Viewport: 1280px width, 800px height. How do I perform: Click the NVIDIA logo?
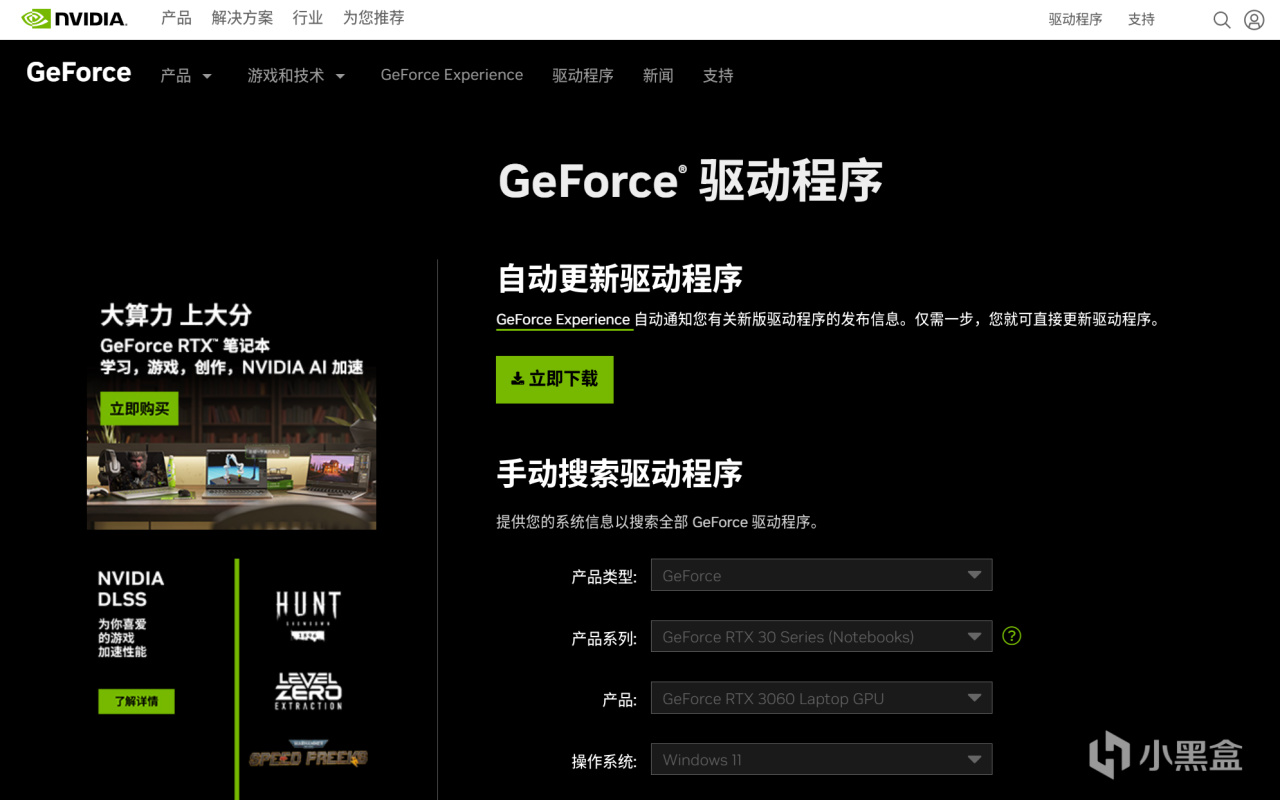(x=74, y=19)
